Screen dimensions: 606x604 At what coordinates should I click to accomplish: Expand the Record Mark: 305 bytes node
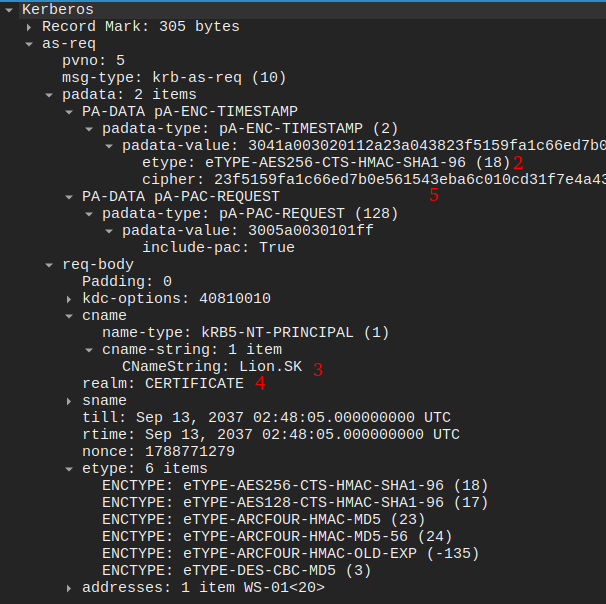pos(29,26)
